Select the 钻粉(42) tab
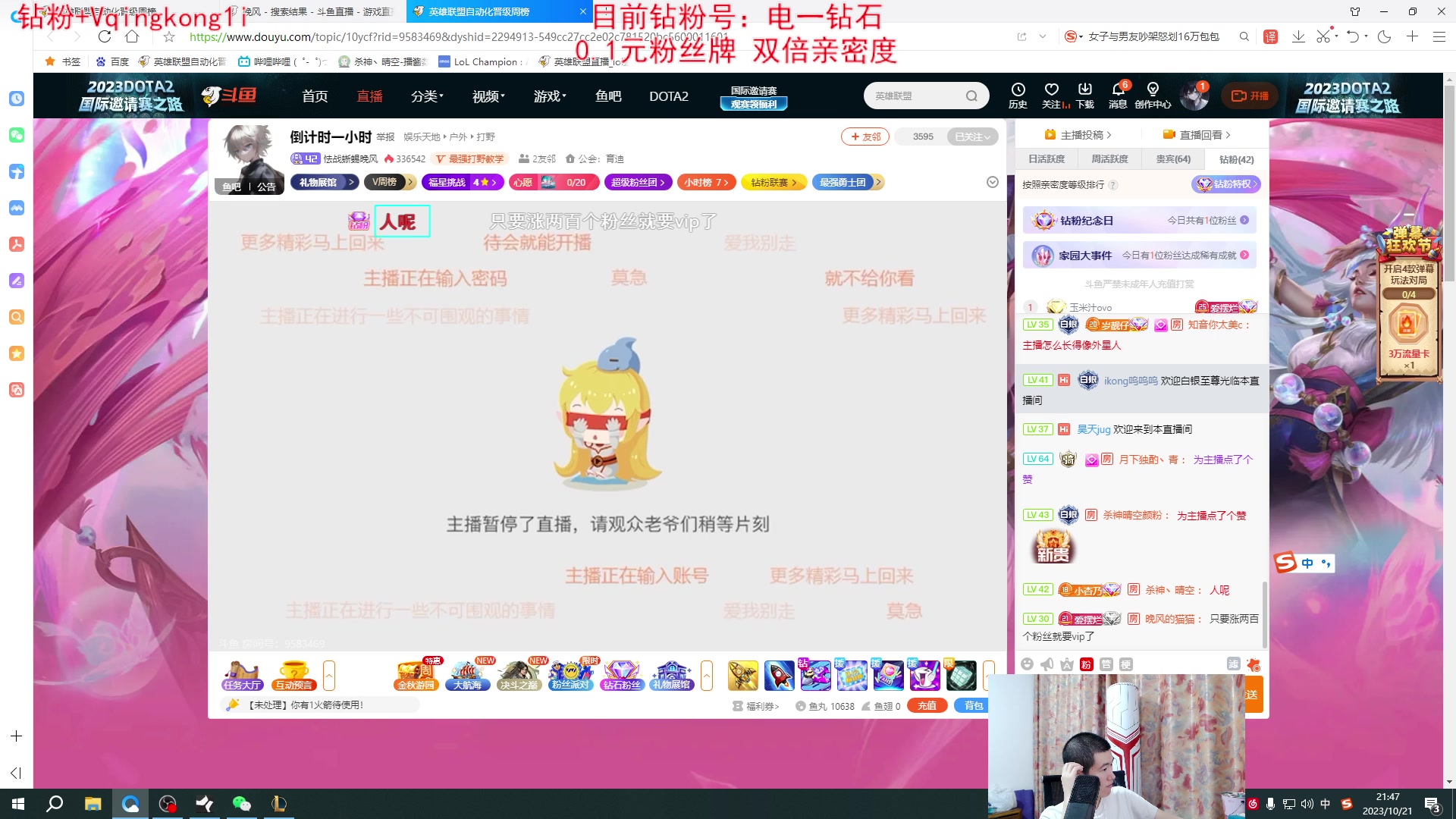 [1236, 158]
